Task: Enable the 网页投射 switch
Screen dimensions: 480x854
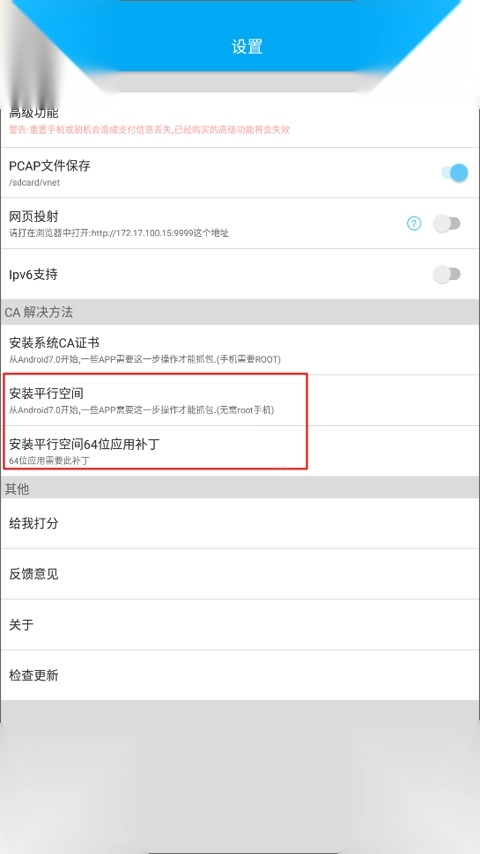Action: point(447,223)
